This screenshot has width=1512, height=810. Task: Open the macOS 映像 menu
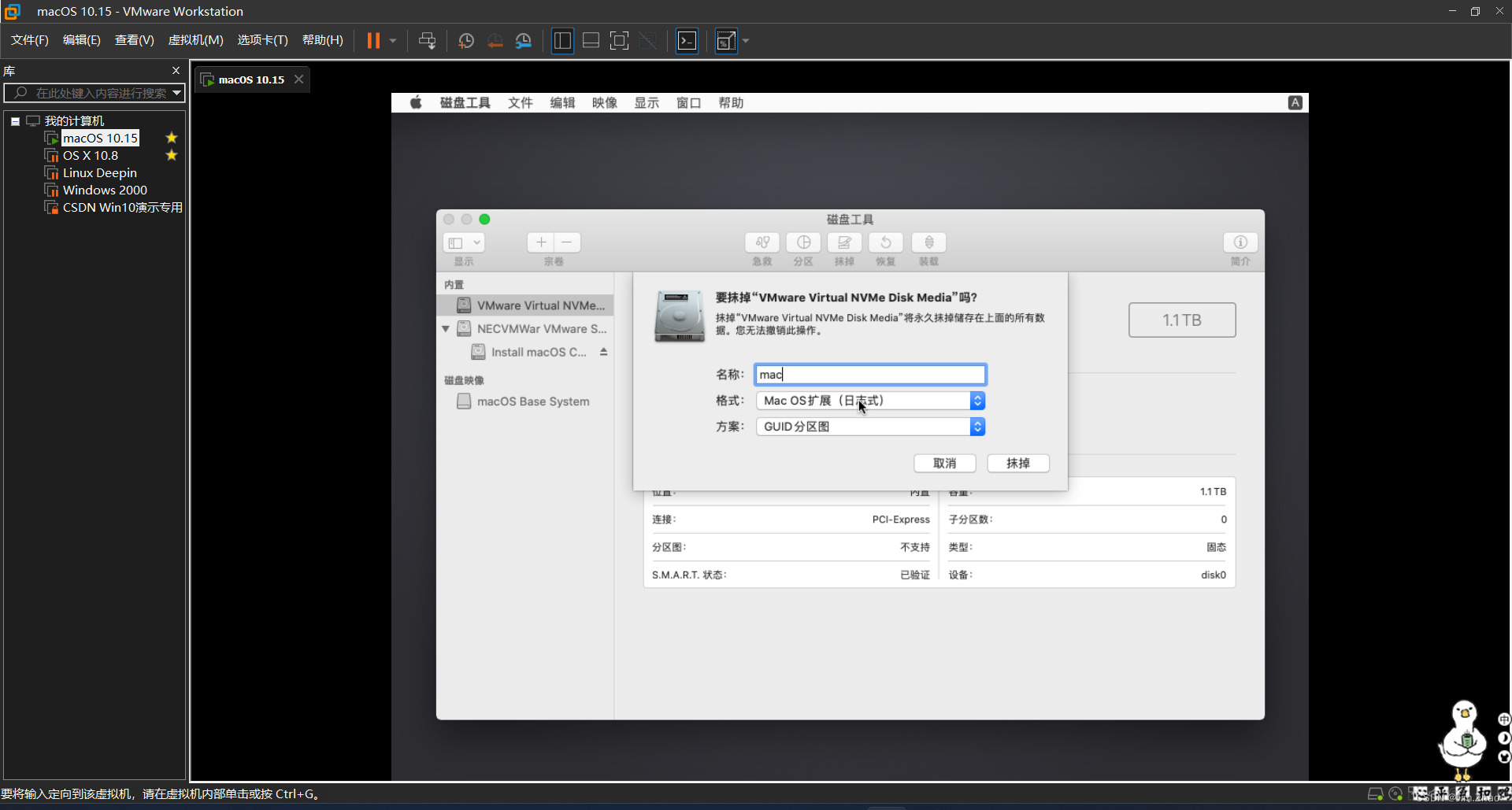(605, 103)
